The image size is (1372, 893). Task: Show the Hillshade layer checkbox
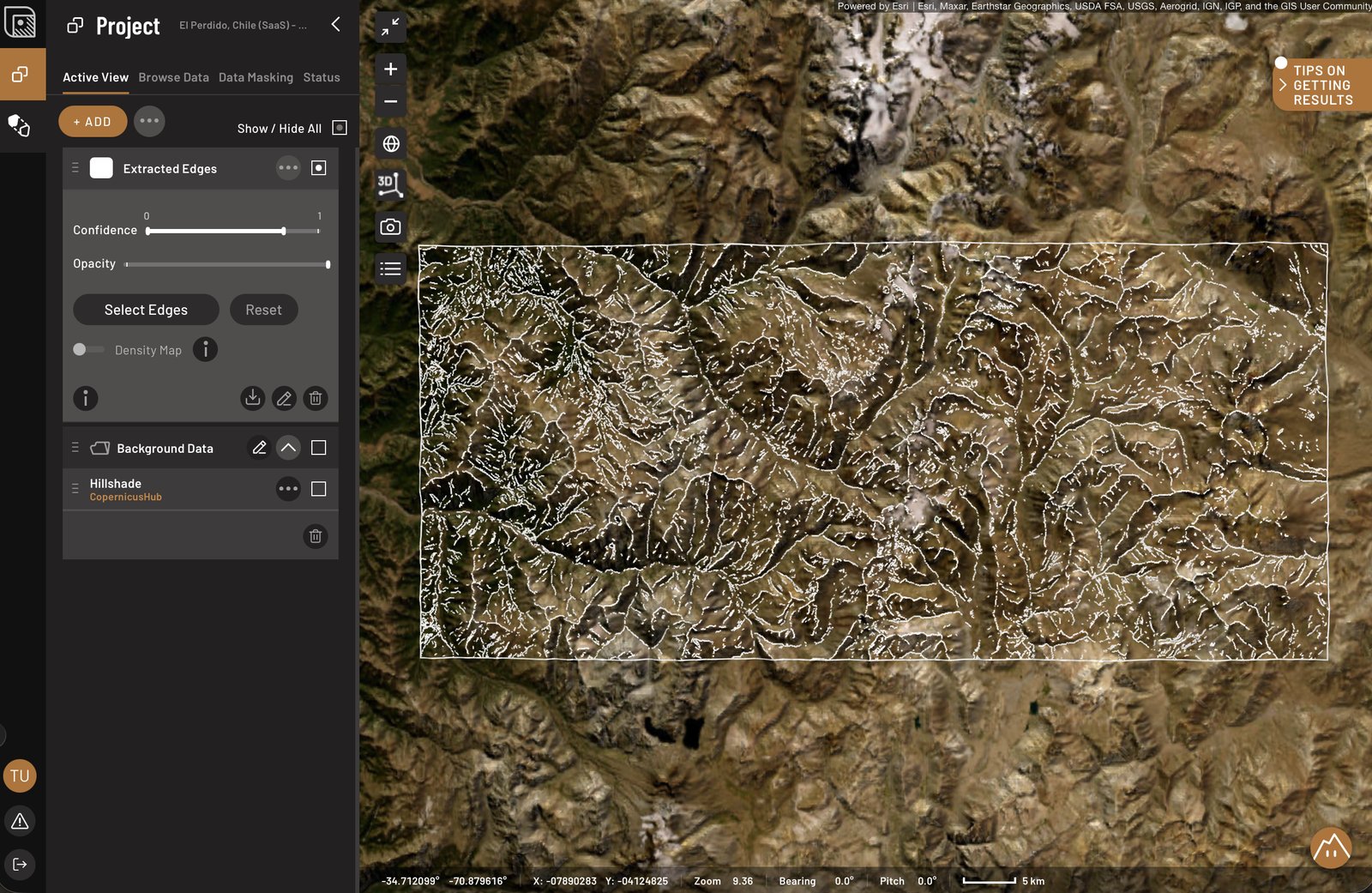(x=318, y=489)
